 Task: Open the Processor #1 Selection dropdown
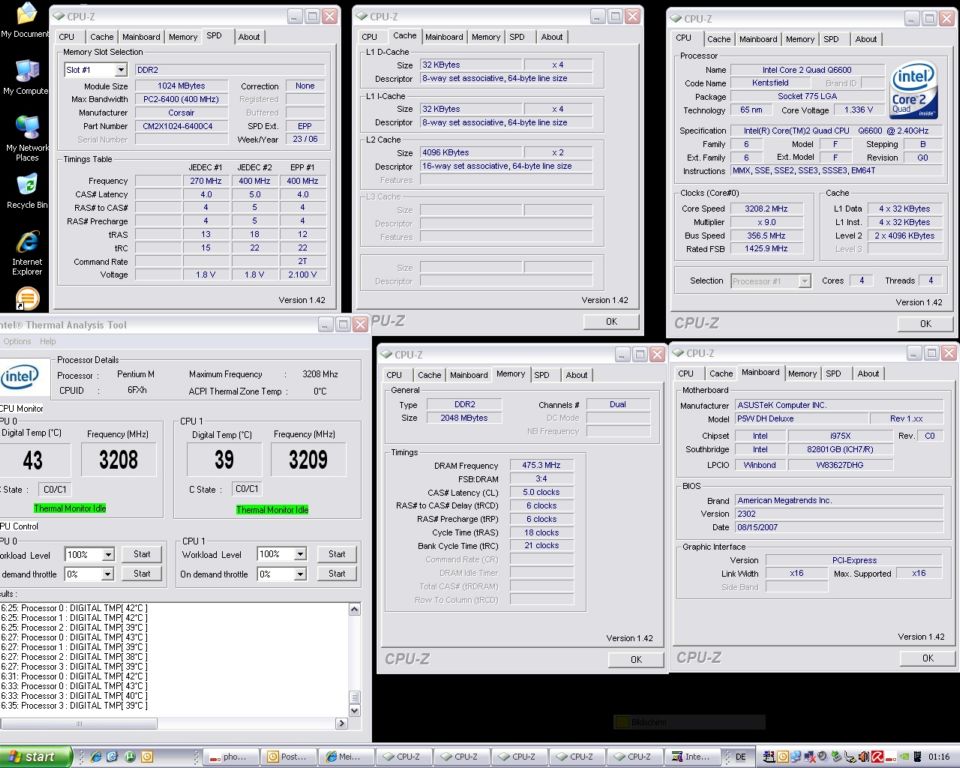coord(804,281)
